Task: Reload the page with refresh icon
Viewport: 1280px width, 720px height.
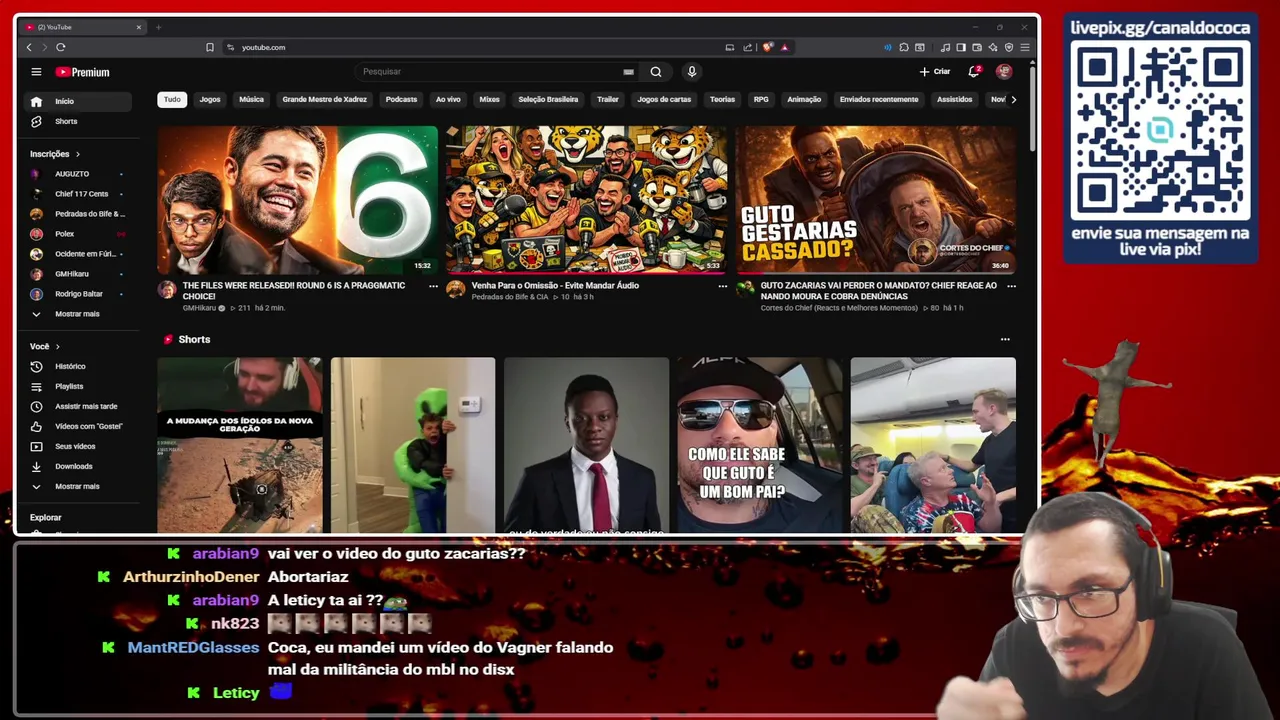Action: (61, 47)
